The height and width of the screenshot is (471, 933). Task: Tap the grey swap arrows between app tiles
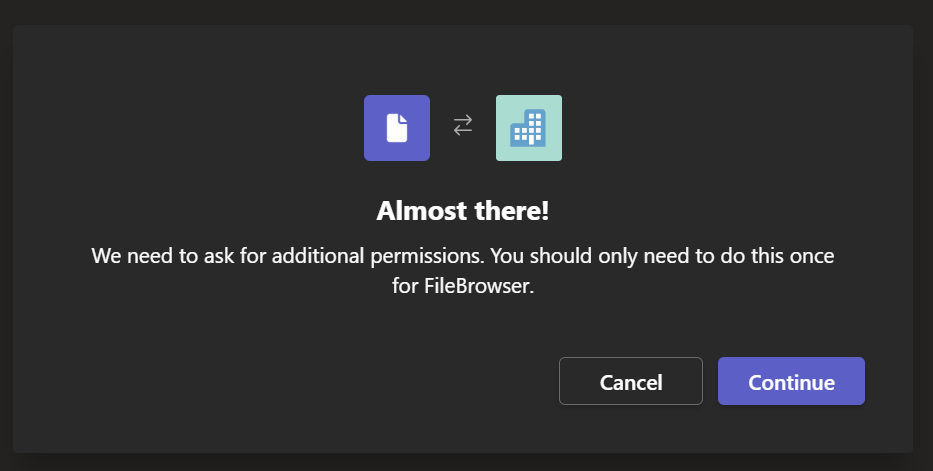462,126
